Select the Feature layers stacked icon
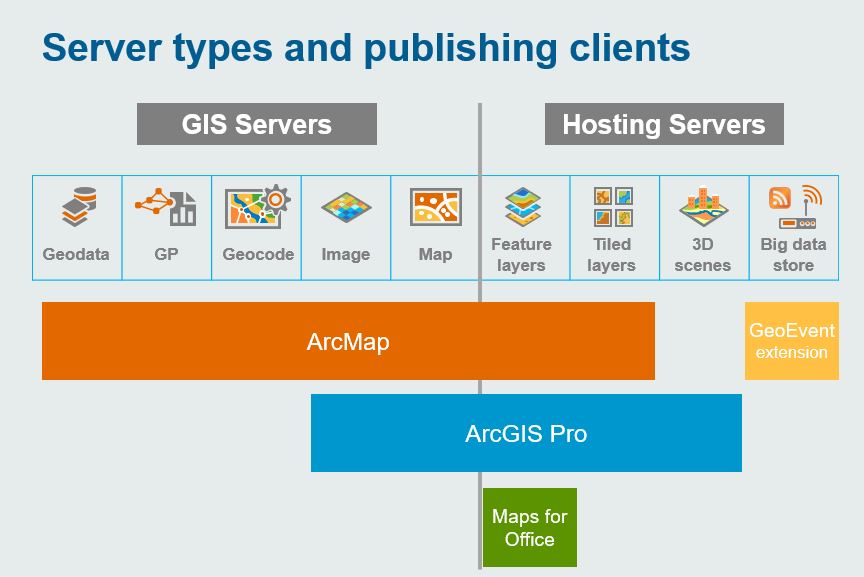The image size is (864, 577). coord(522,207)
